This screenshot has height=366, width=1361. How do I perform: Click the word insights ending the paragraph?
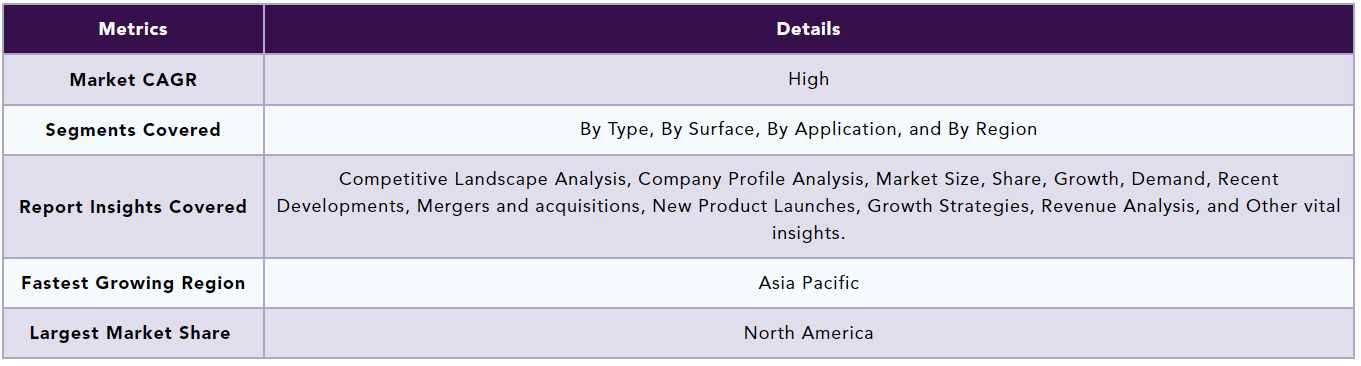806,233
